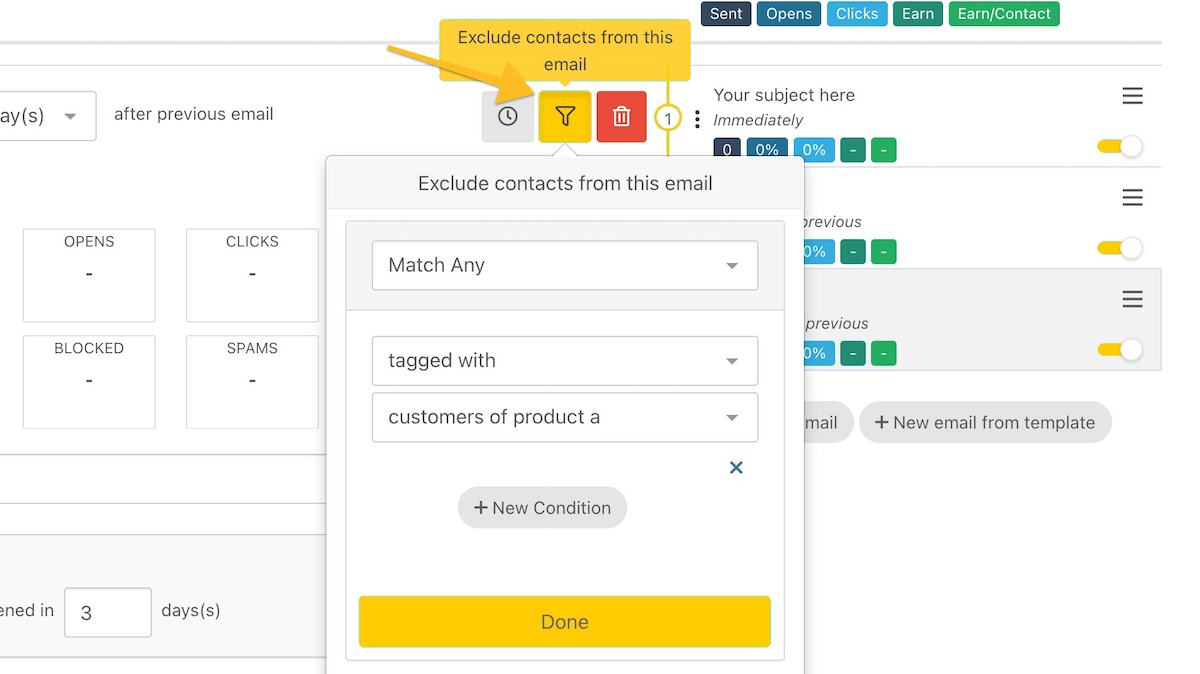1200x674 pixels.
Task: Open the hamburger menu beside Your subject here
Action: [1132, 96]
